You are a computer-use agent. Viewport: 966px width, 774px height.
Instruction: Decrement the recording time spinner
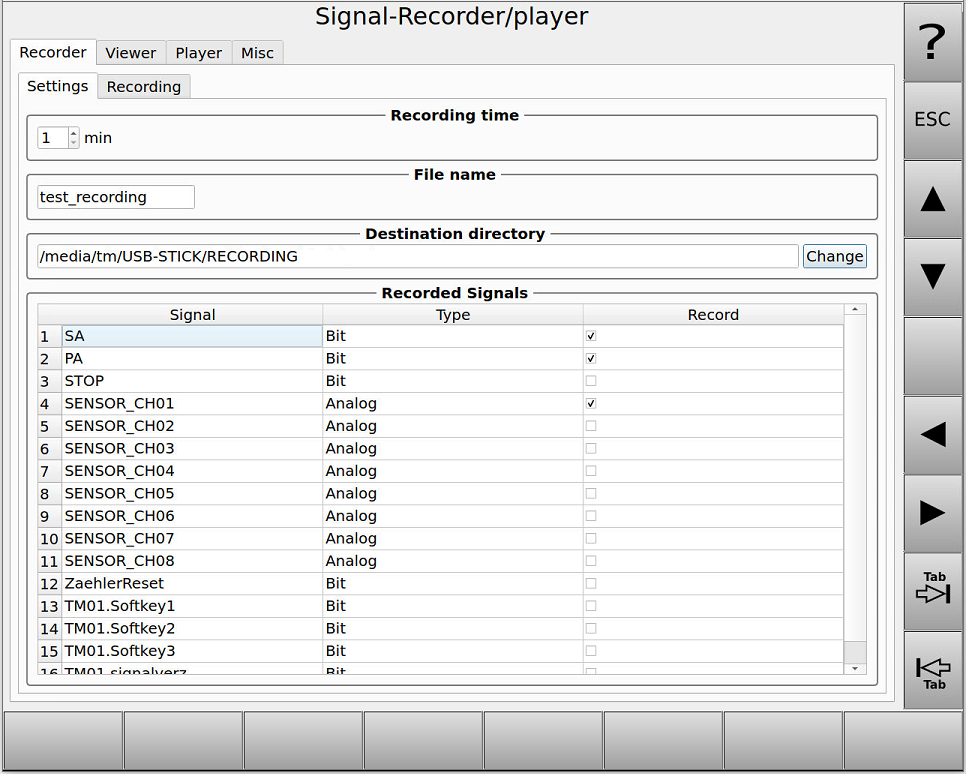72,142
